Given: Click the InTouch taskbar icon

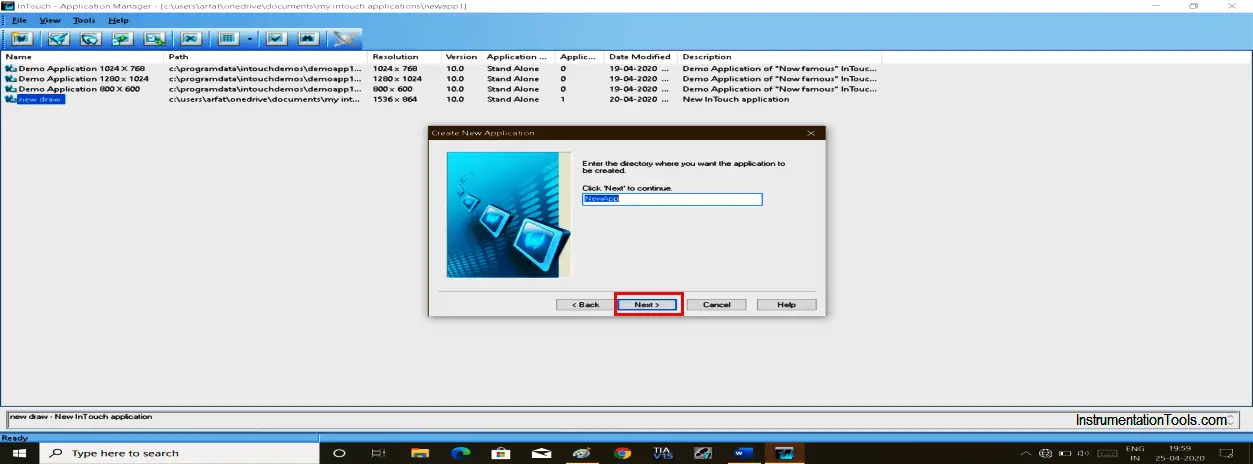Looking at the screenshot, I should point(784,453).
